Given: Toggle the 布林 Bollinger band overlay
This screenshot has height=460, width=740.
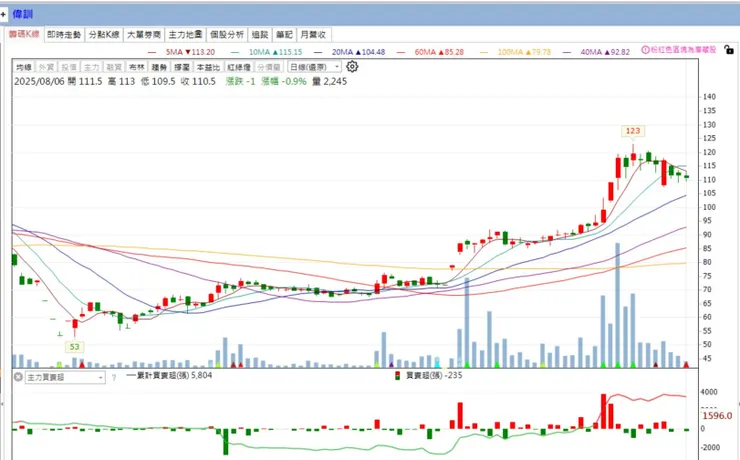Looking at the screenshot, I should tap(137, 67).
